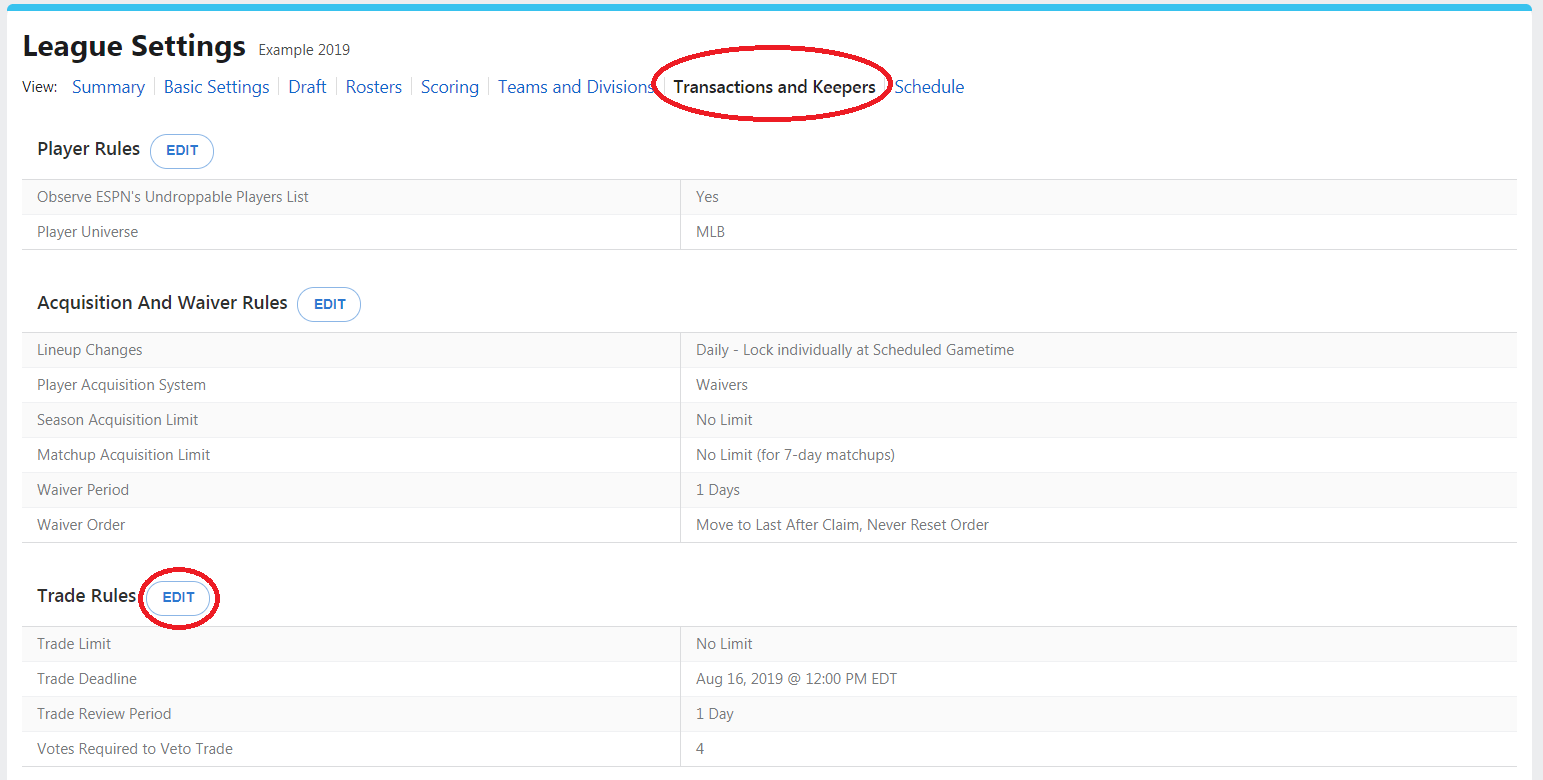This screenshot has height=780, width=1543.
Task: Open the Summary settings view
Action: (x=108, y=87)
